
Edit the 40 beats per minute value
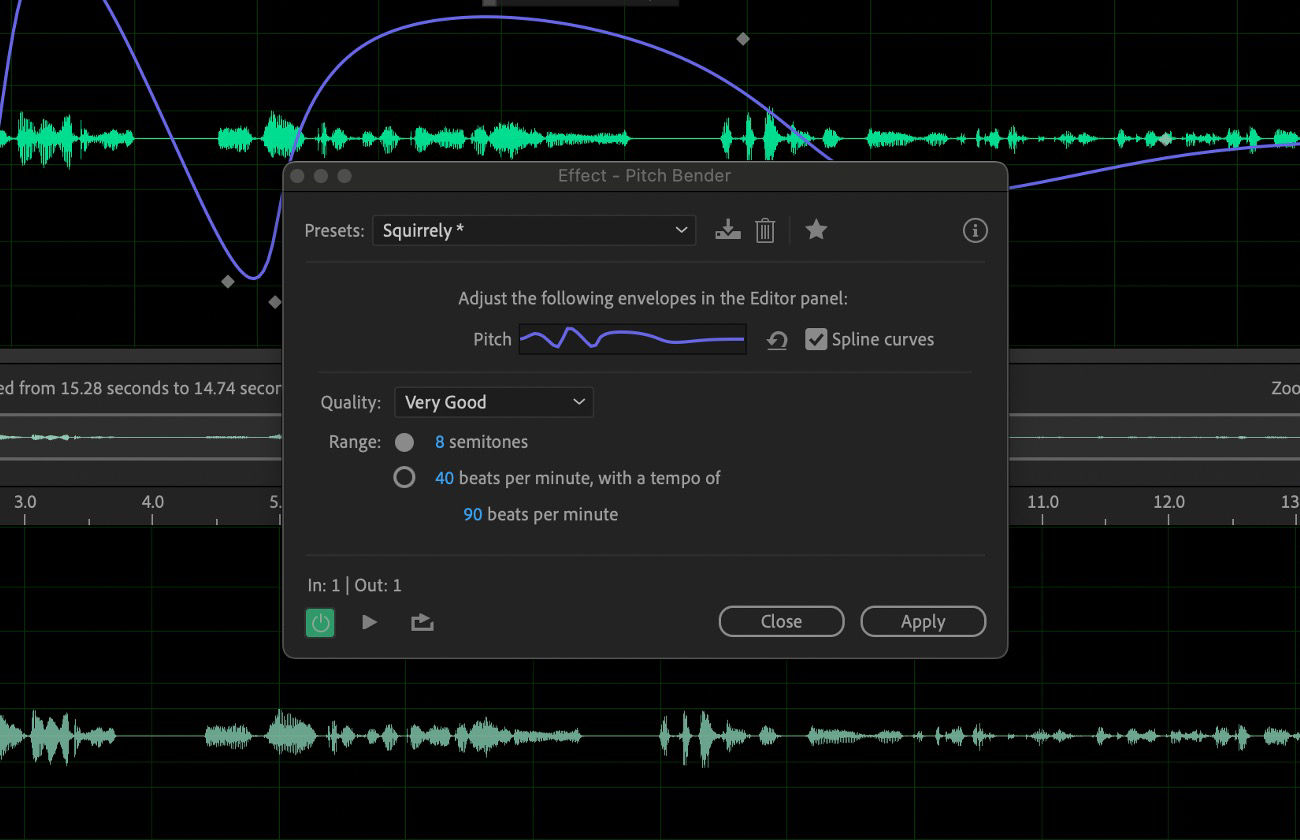pyautogui.click(x=445, y=477)
